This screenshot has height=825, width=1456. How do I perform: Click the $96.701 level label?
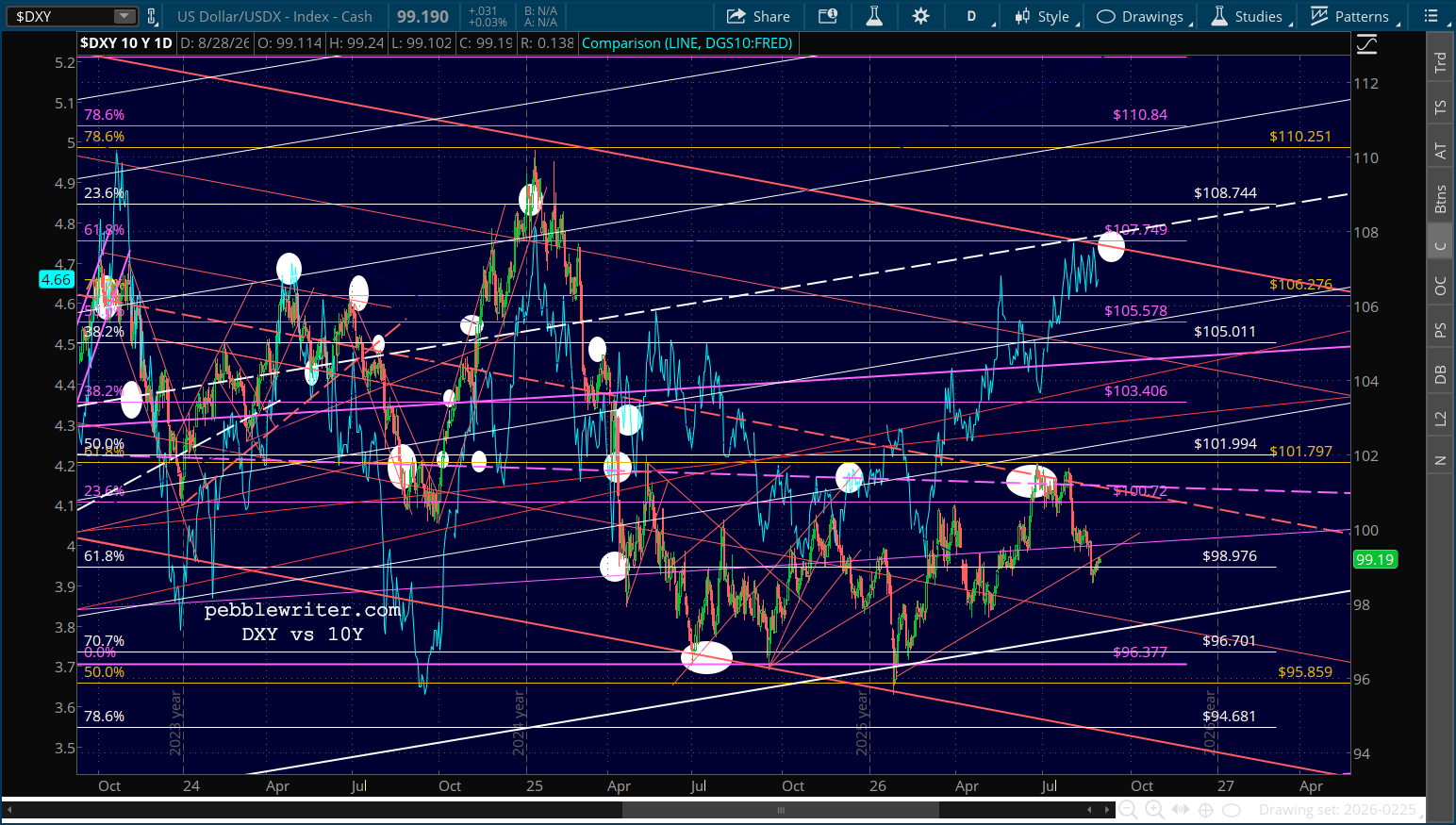click(x=1229, y=641)
